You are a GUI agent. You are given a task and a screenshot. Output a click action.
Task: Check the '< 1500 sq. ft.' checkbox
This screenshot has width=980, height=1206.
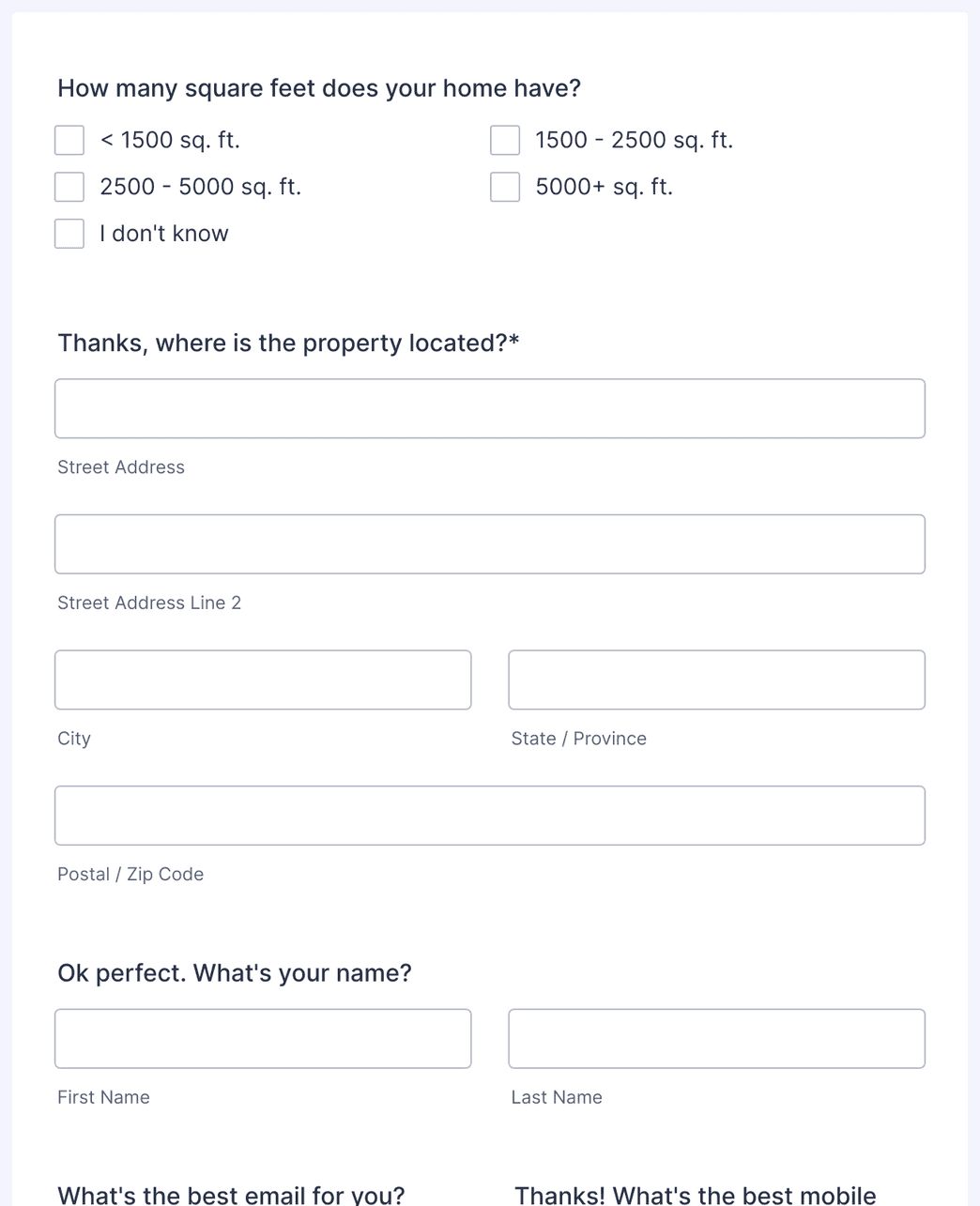69,139
